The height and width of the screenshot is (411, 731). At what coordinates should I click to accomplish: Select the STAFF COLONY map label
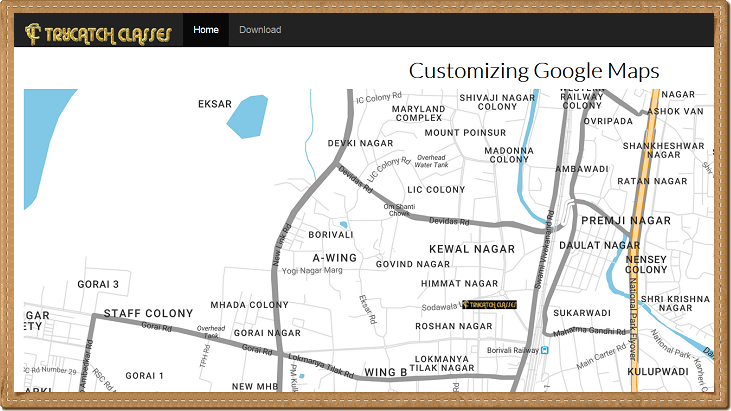click(x=148, y=314)
